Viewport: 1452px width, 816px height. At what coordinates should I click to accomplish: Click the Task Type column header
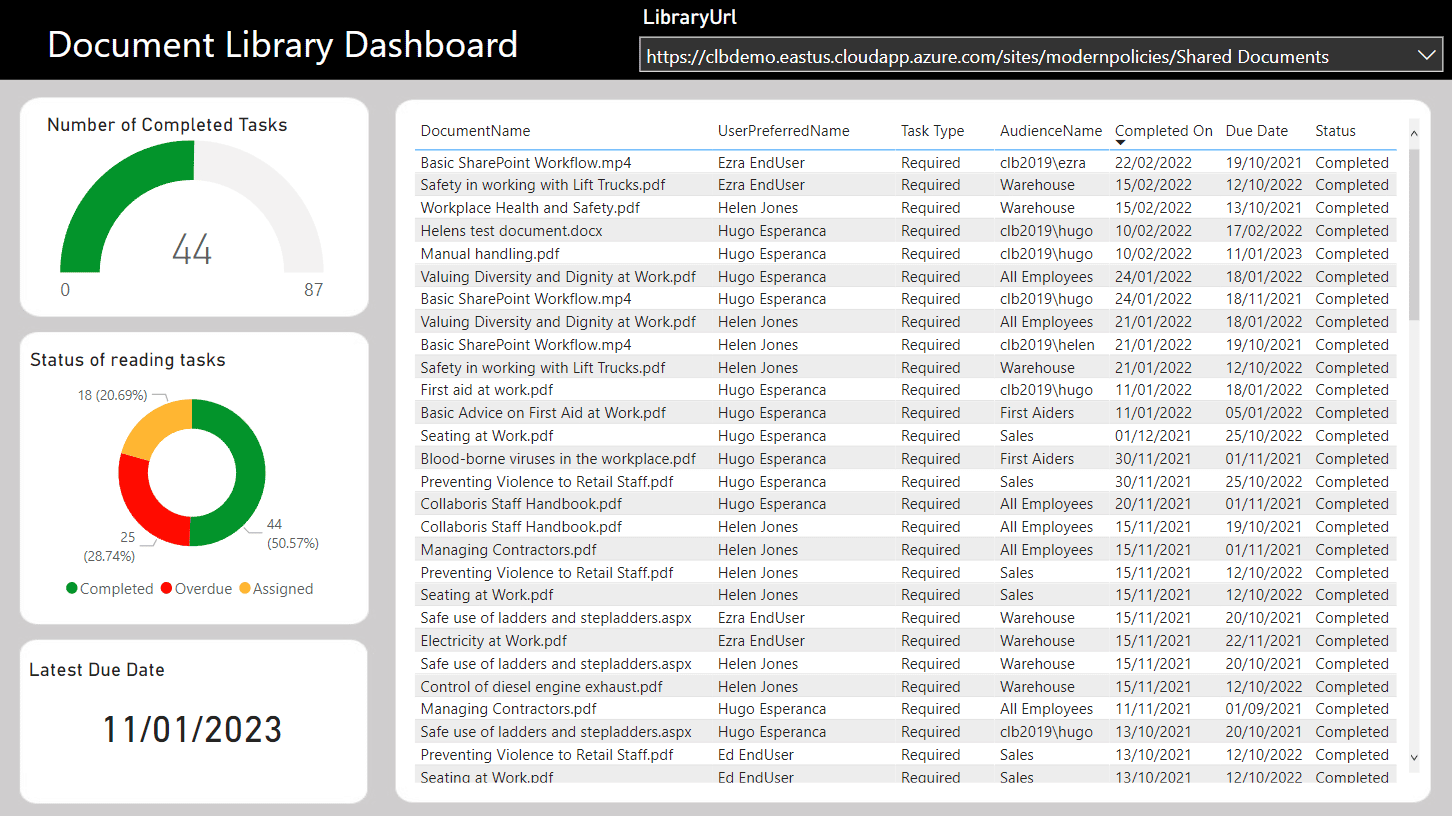pyautogui.click(x=932, y=130)
